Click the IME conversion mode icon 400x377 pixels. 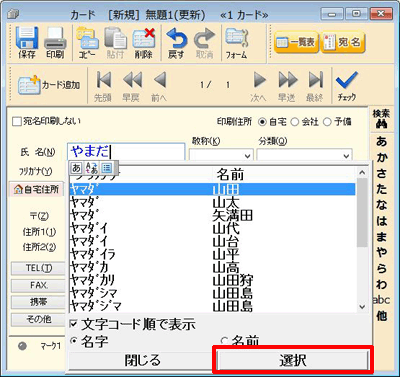tap(92, 168)
